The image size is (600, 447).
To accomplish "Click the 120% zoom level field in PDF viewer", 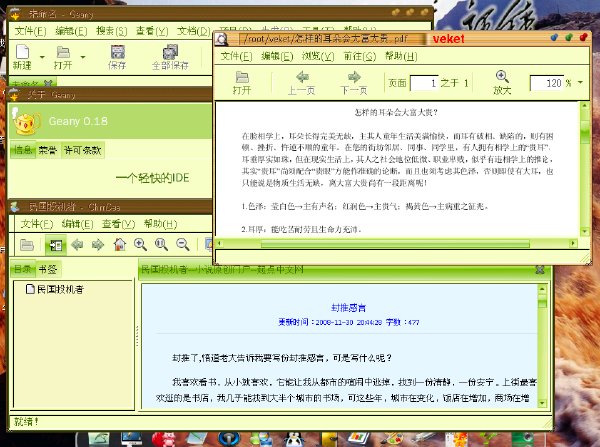I will tap(547, 83).
